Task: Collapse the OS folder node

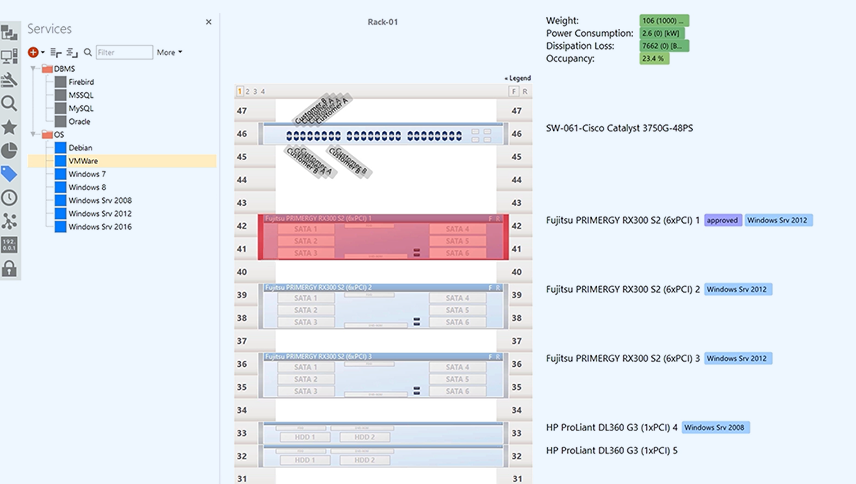Action: 35,134
